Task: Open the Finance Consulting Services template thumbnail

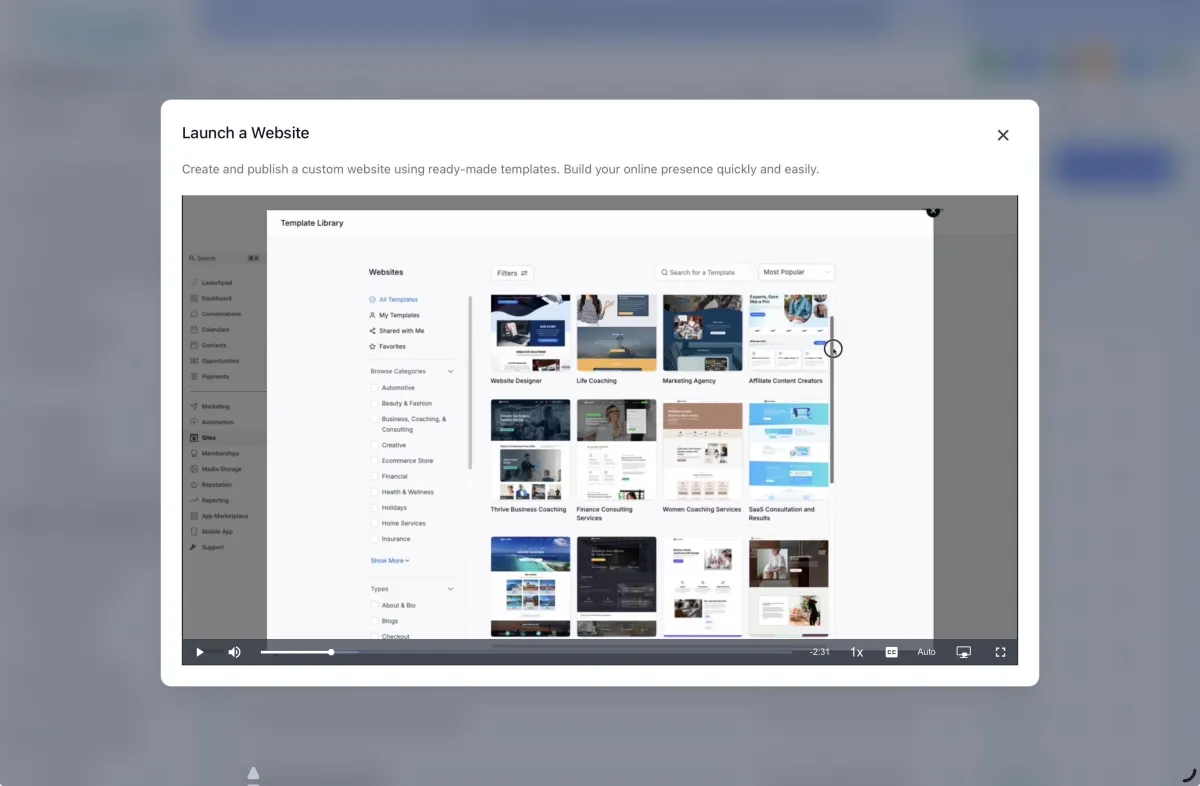Action: point(616,450)
